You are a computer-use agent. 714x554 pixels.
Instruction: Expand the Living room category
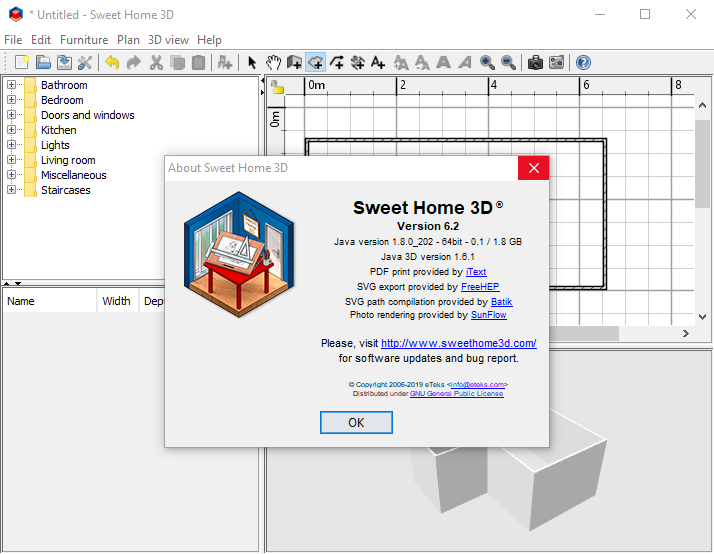coord(11,160)
